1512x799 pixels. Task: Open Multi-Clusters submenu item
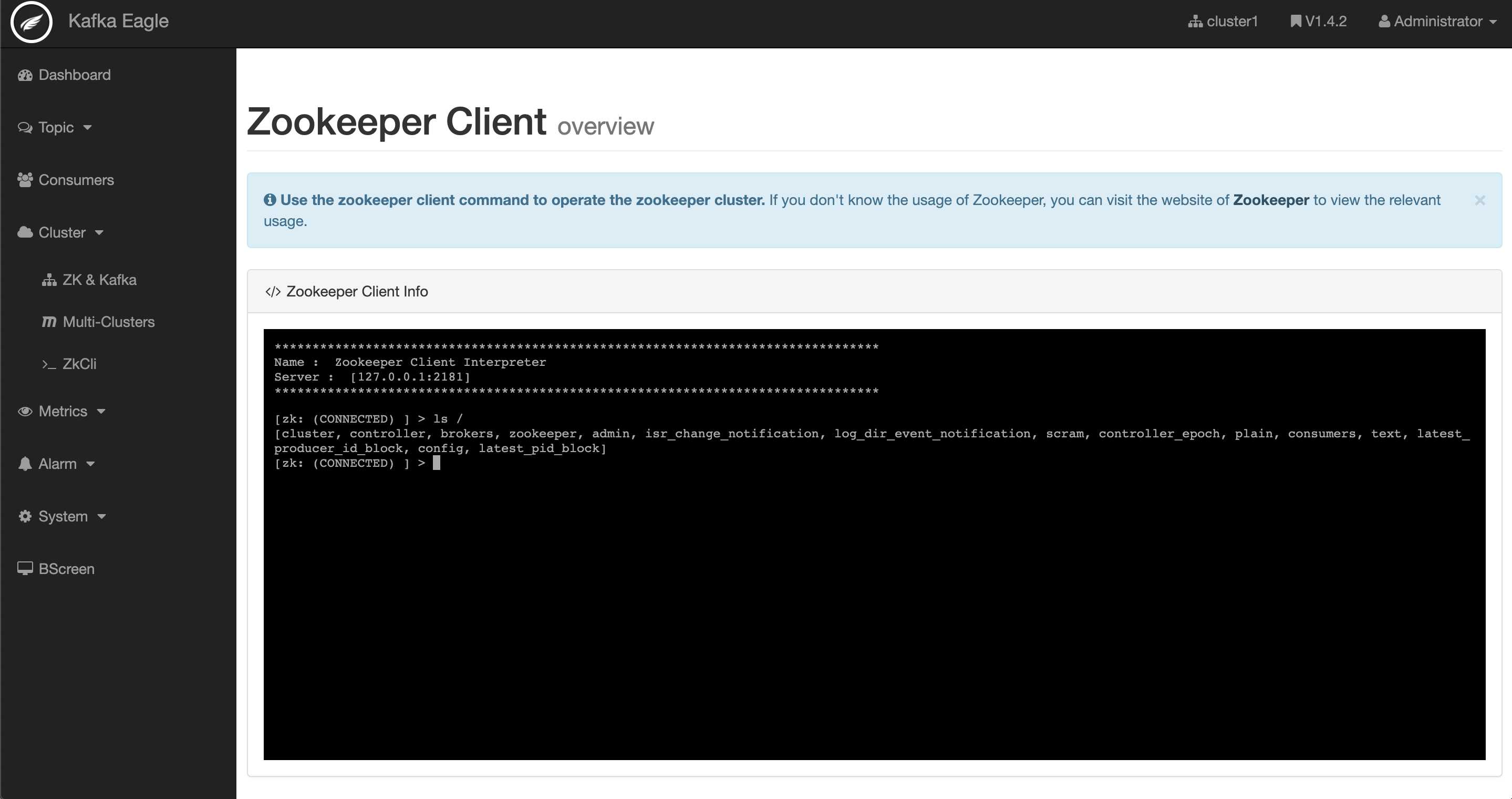109,322
